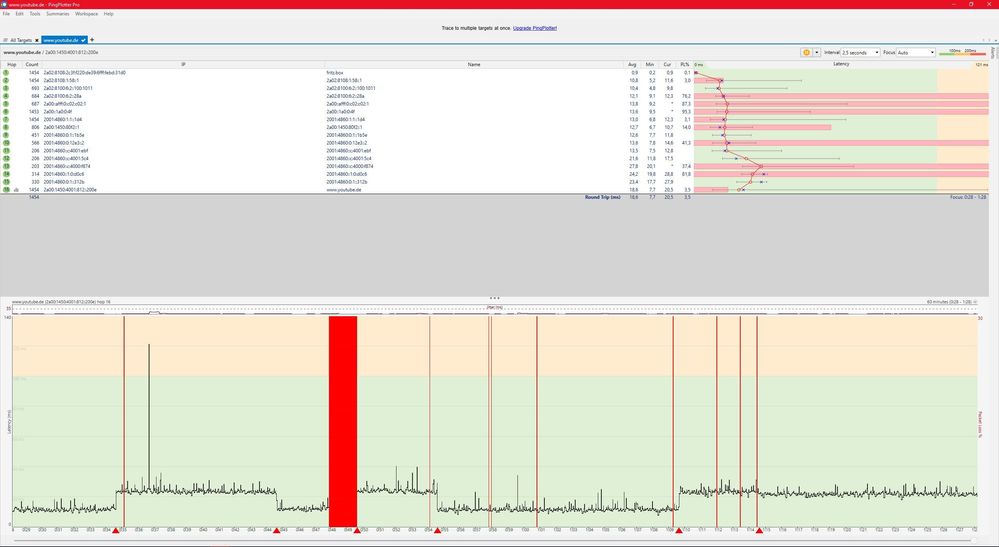Select hop 4 green circle icon
Image resolution: width=999 pixels, height=547 pixels.
(x=6, y=96)
